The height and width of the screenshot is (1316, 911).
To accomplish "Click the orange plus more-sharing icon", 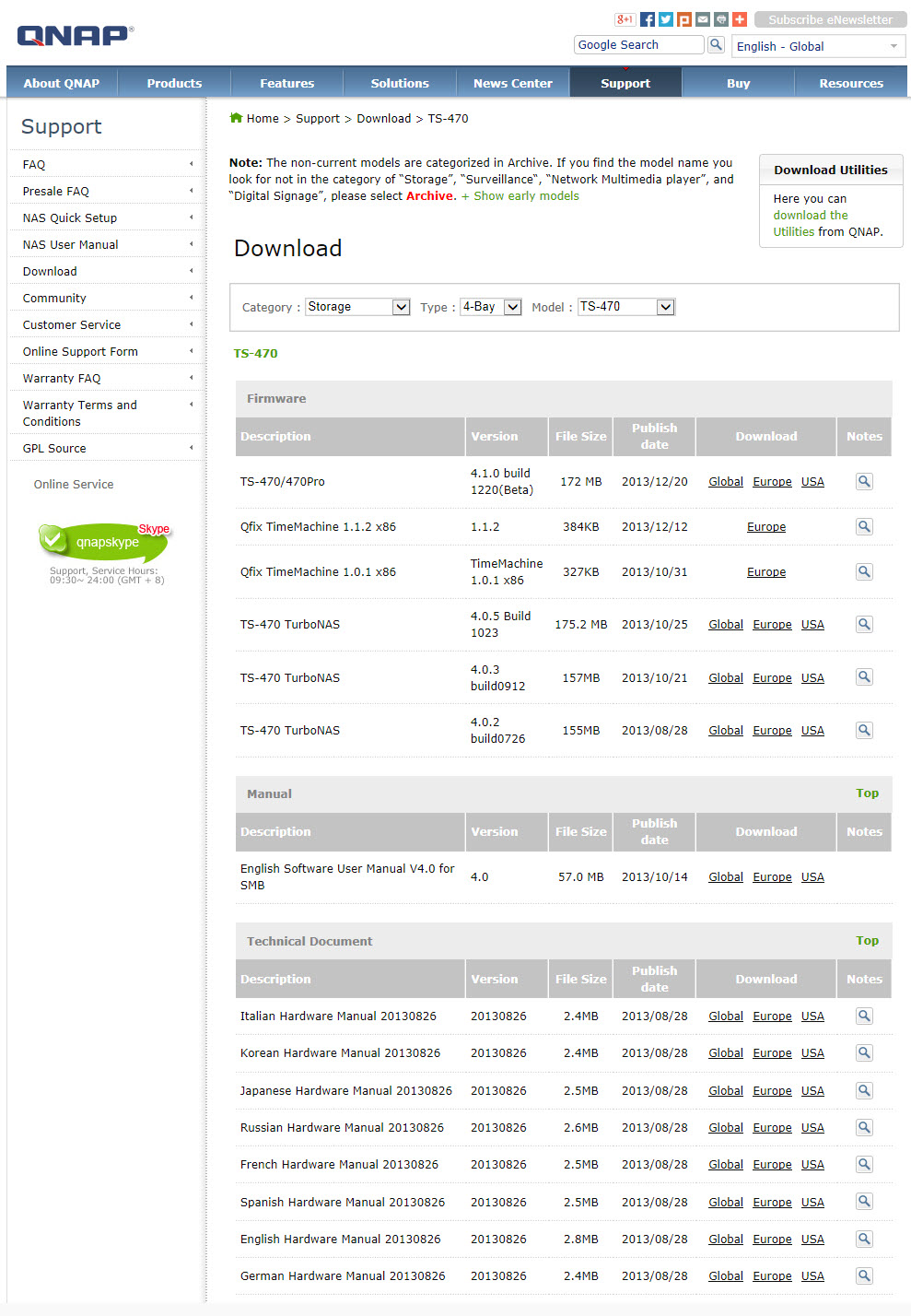I will (740, 19).
